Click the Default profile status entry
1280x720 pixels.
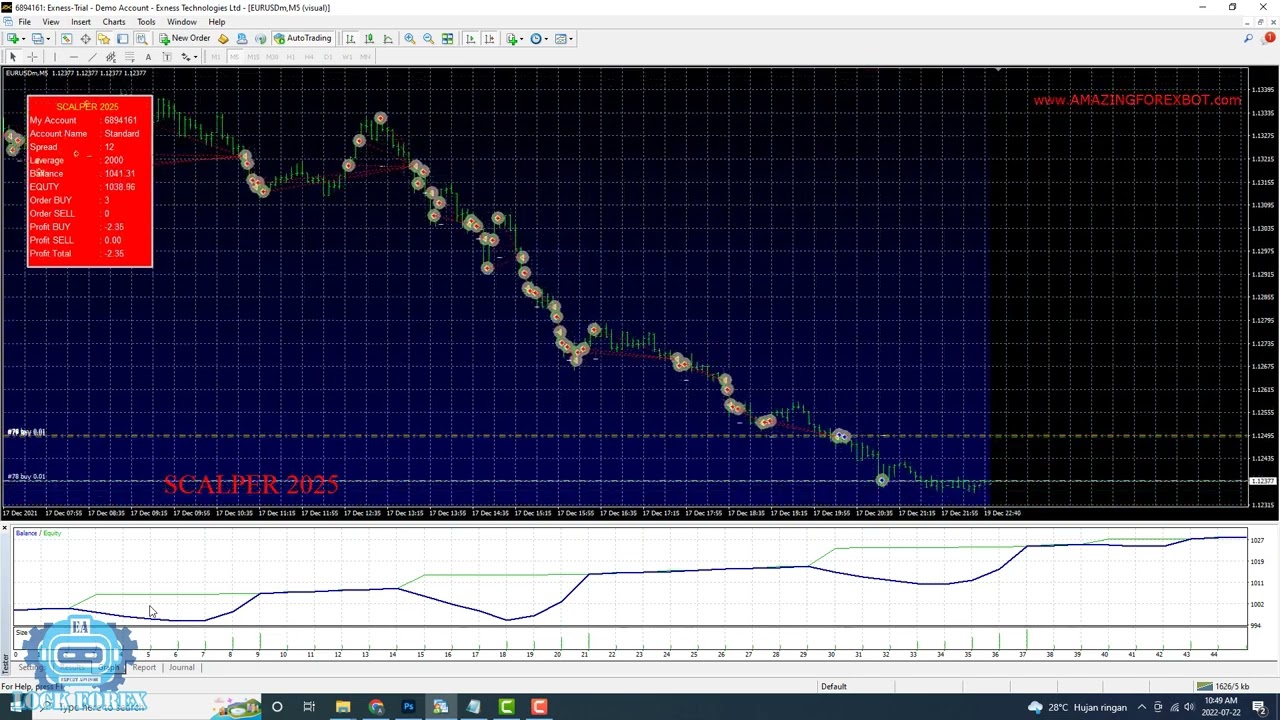pos(833,686)
